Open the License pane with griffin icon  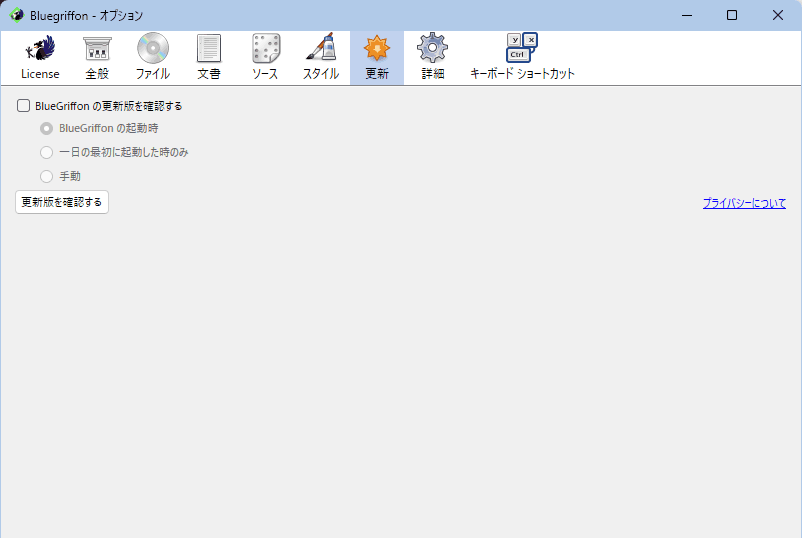tap(40, 57)
